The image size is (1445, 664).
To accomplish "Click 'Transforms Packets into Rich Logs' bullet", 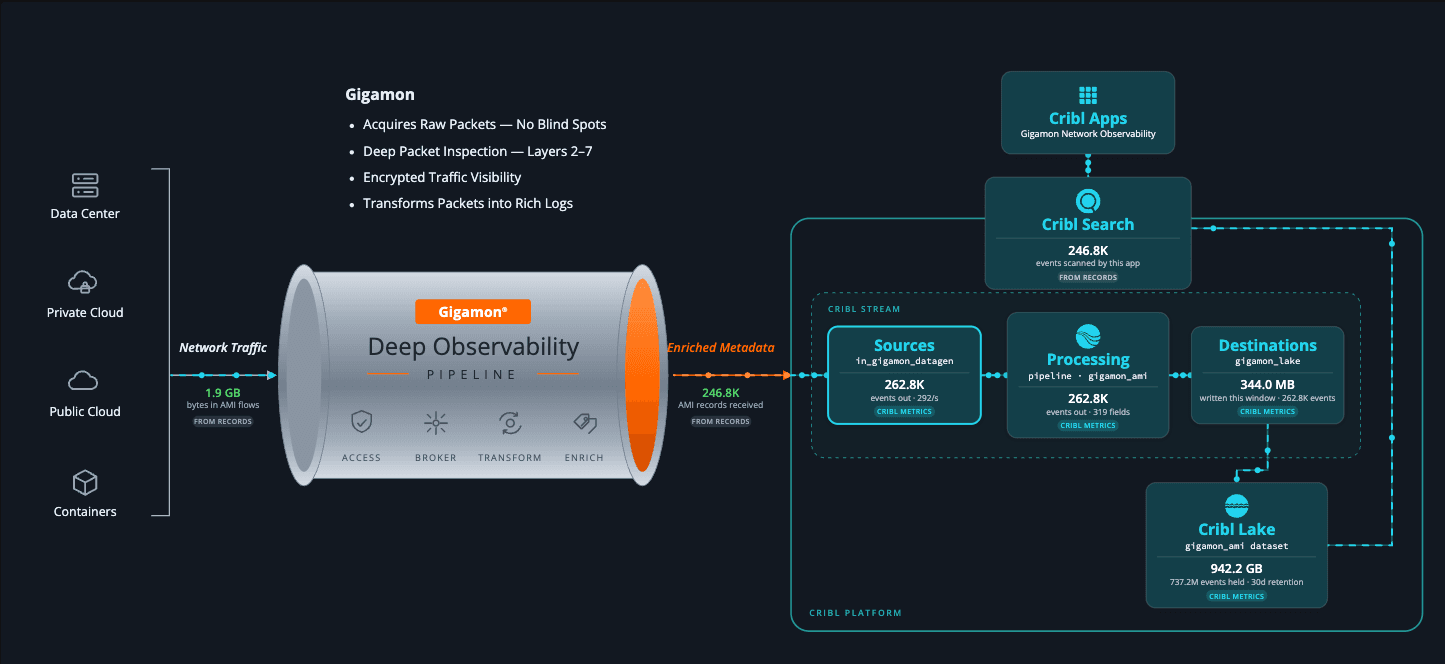I will click(468, 203).
